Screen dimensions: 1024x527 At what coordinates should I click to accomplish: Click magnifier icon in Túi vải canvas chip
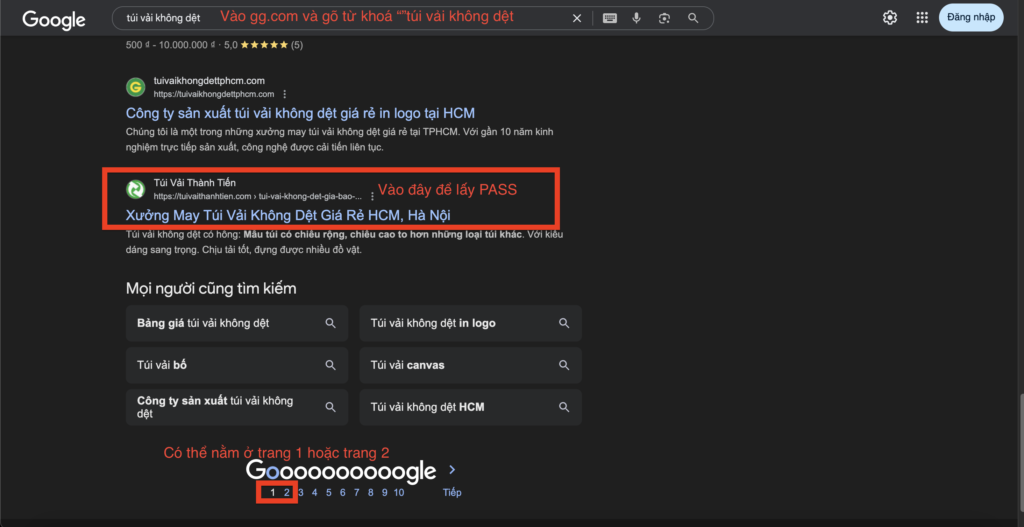pyautogui.click(x=564, y=365)
